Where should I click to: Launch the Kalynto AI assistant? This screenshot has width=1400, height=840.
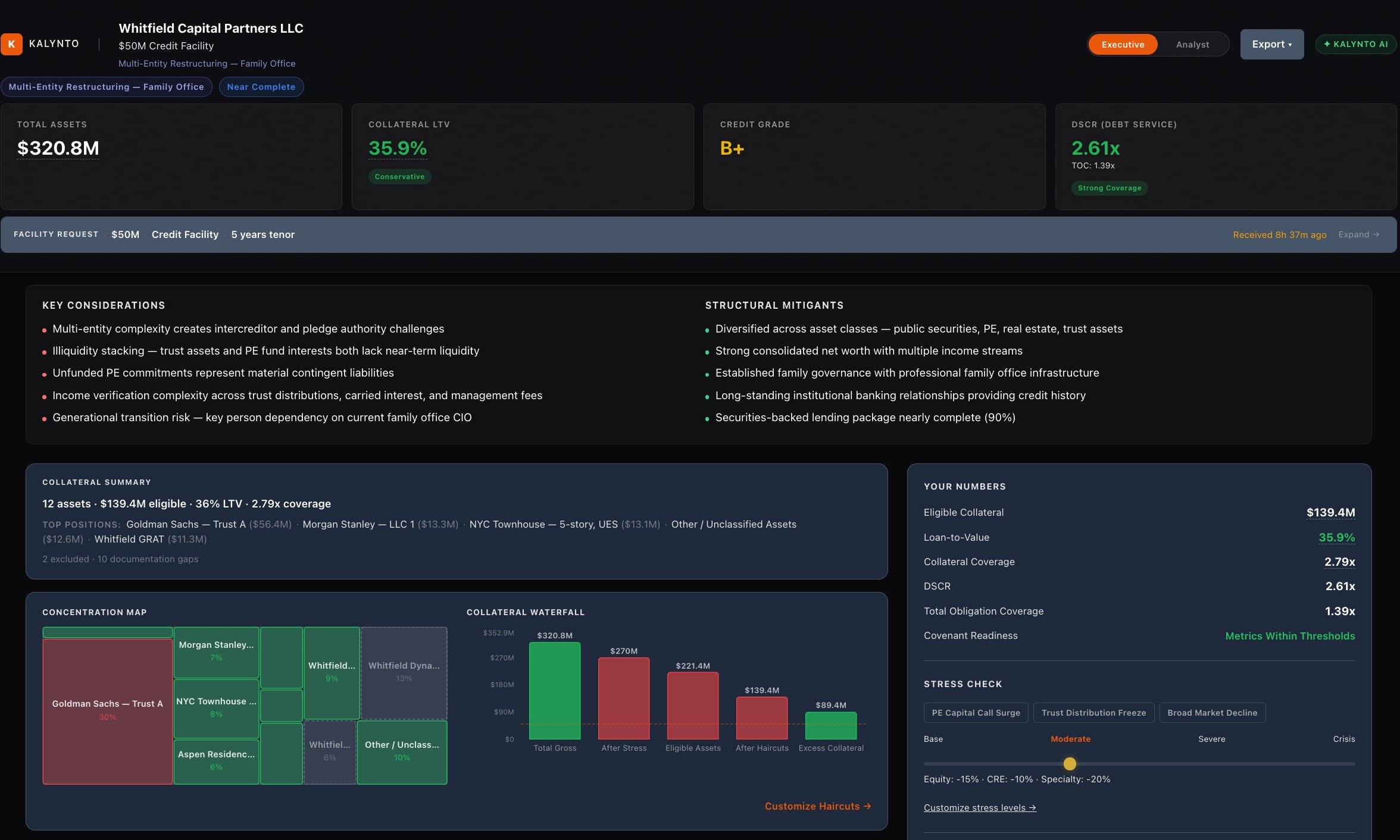click(1355, 44)
